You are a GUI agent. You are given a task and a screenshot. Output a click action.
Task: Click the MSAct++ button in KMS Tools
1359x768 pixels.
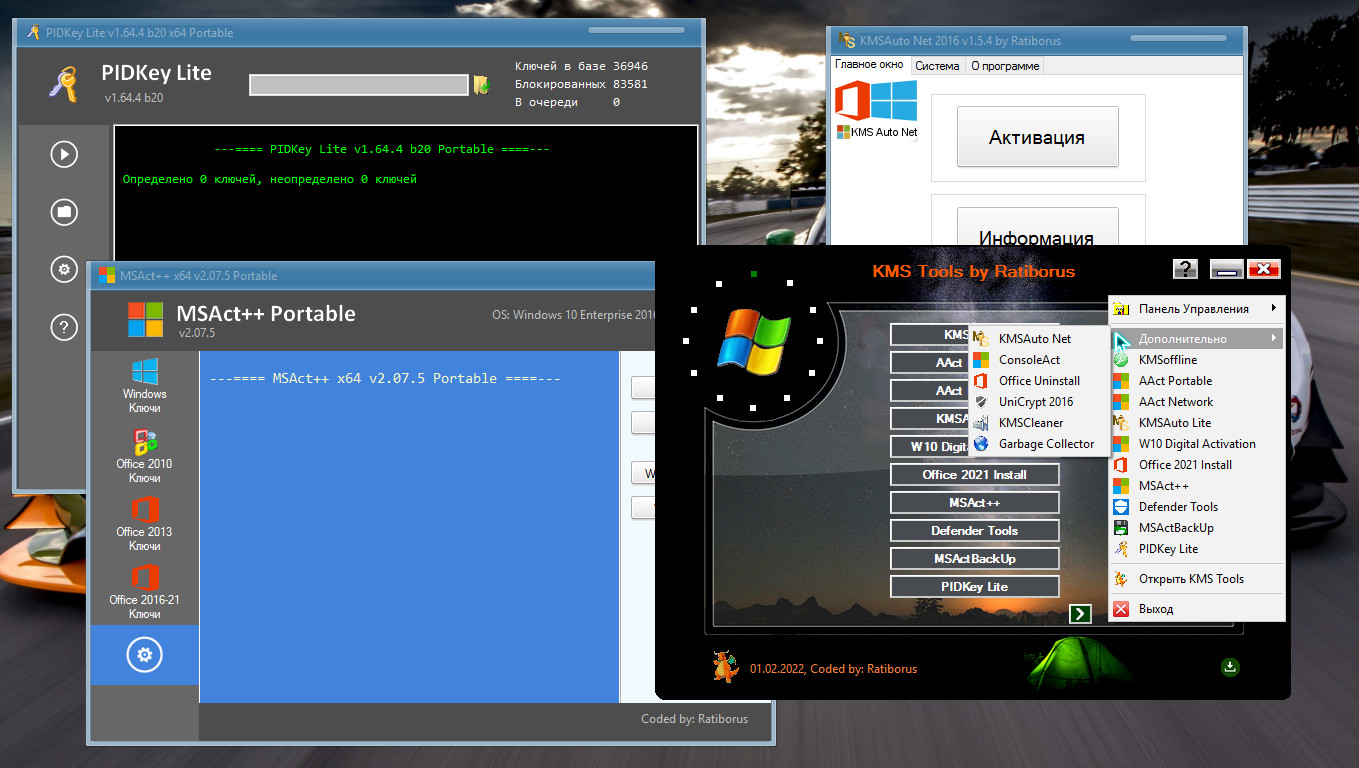[974, 502]
